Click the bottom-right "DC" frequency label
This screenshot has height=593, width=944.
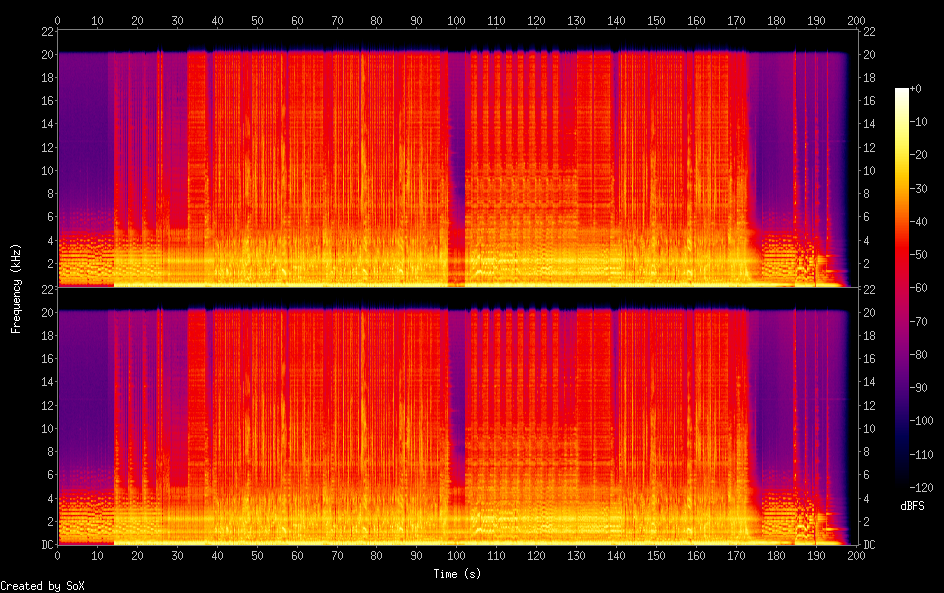870,545
